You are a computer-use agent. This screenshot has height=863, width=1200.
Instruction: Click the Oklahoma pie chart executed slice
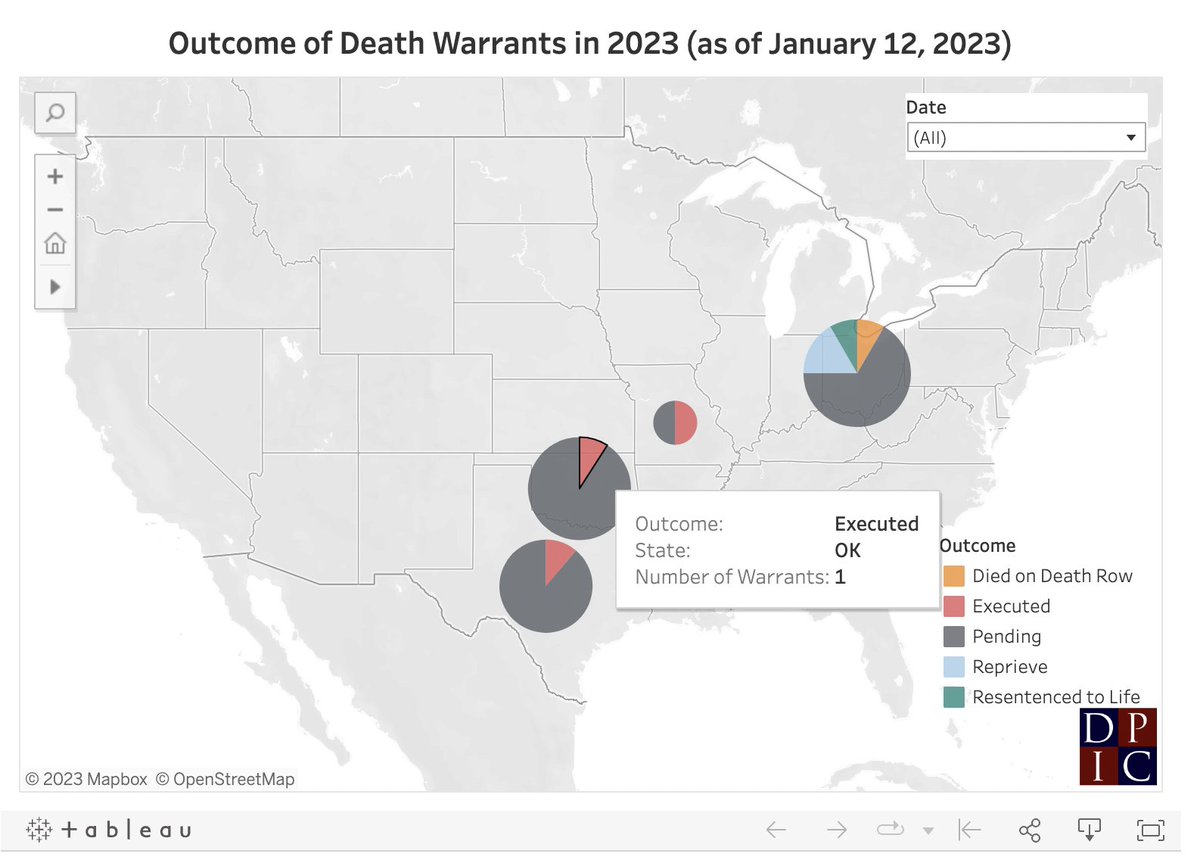(590, 458)
